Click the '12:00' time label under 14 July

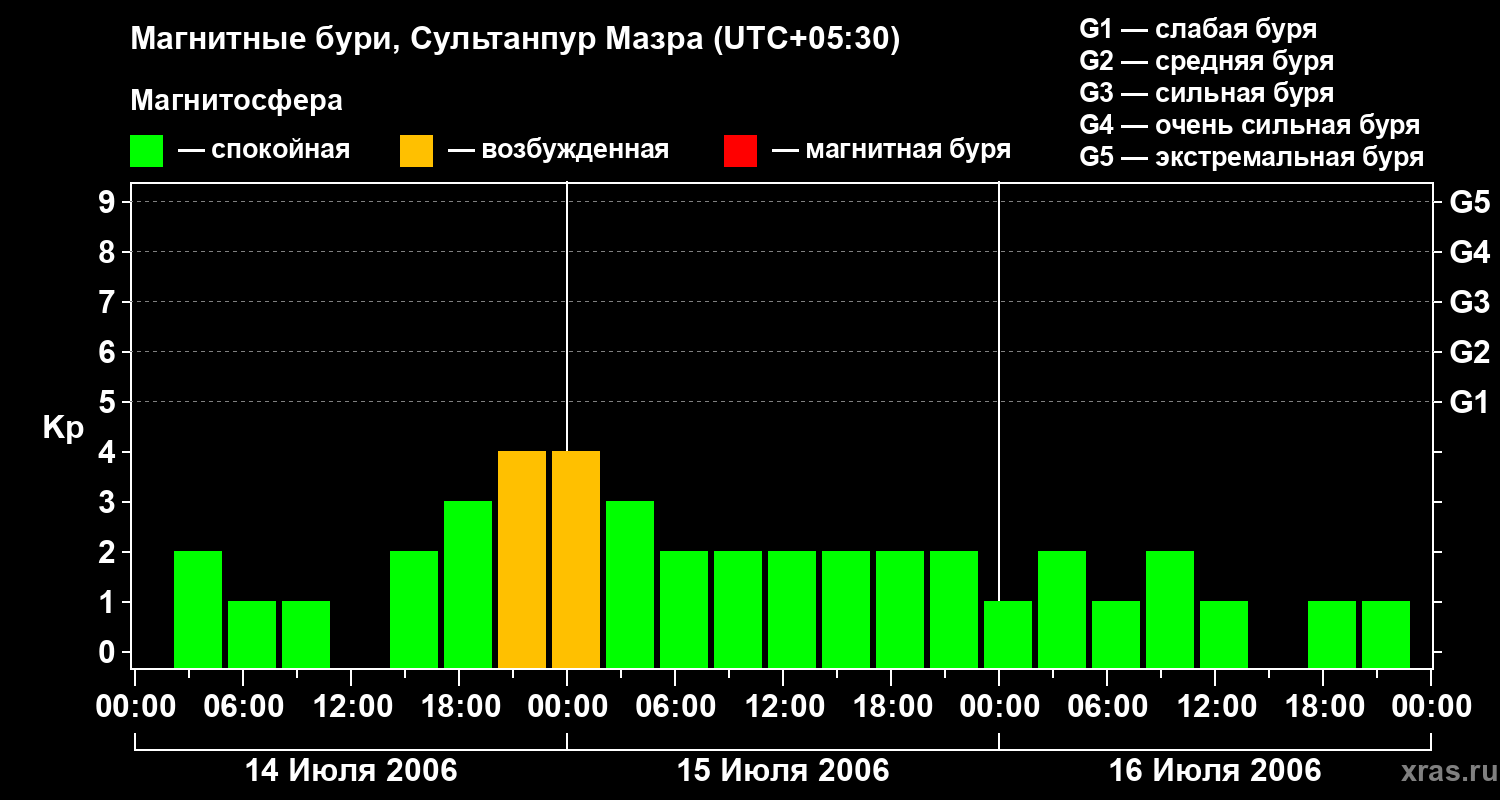(x=351, y=707)
